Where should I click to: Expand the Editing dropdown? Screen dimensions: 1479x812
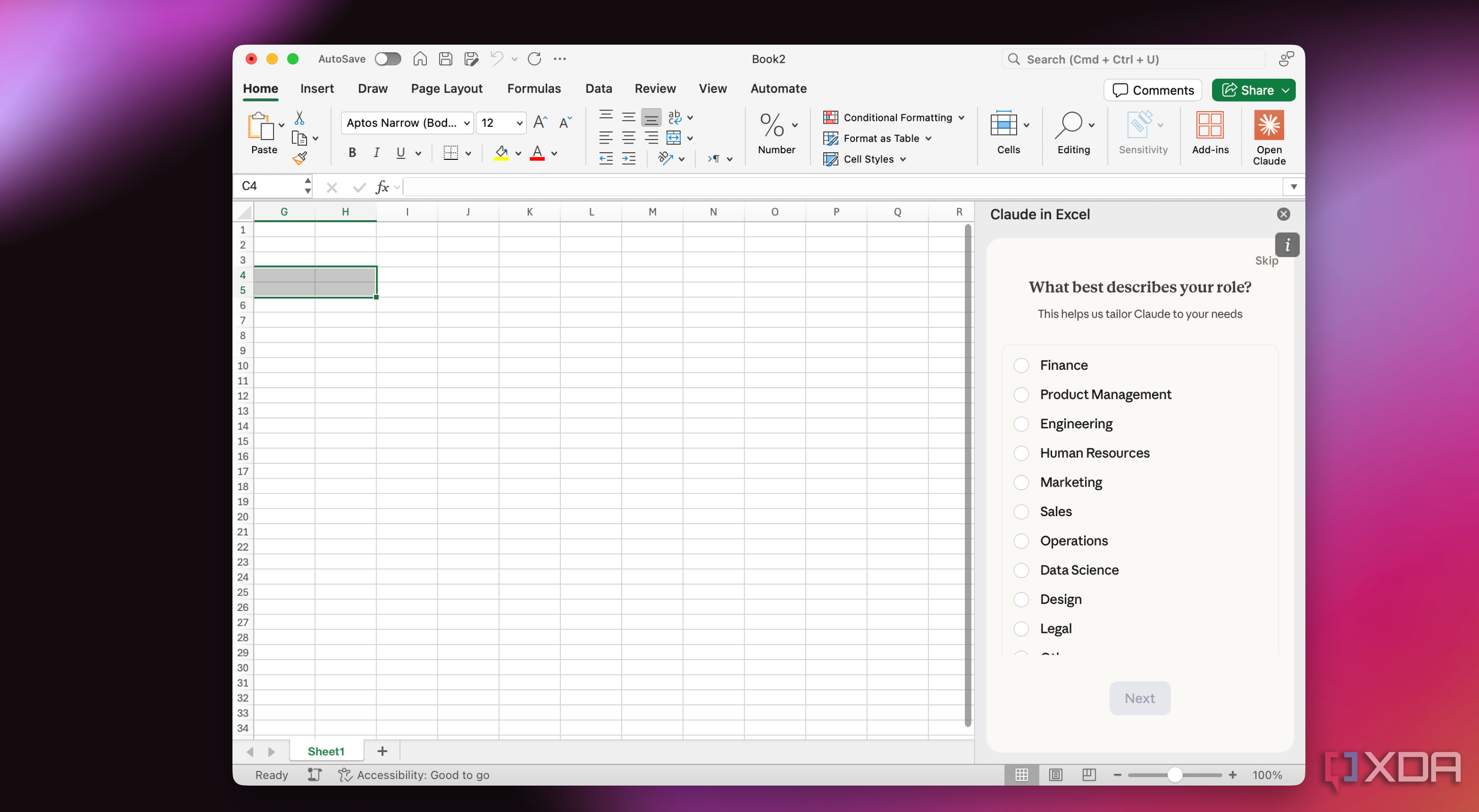click(1091, 125)
